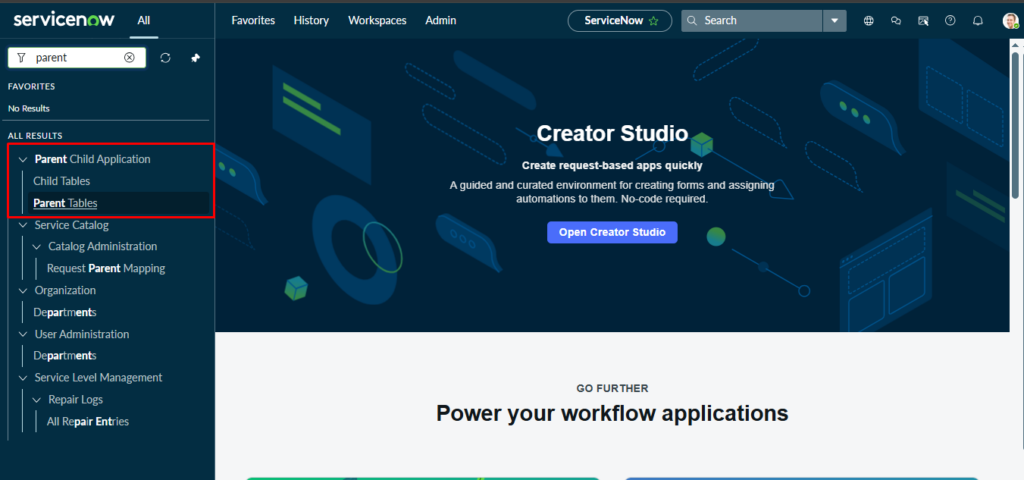Open the globe scope picker icon
This screenshot has width=1024, height=480.
(868, 20)
